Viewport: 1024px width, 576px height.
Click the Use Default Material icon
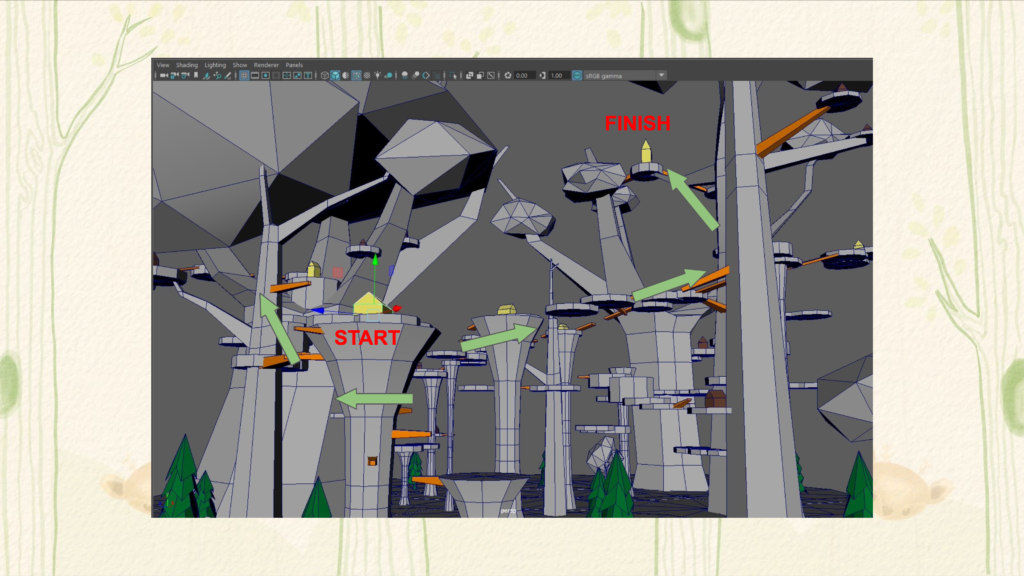click(345, 76)
